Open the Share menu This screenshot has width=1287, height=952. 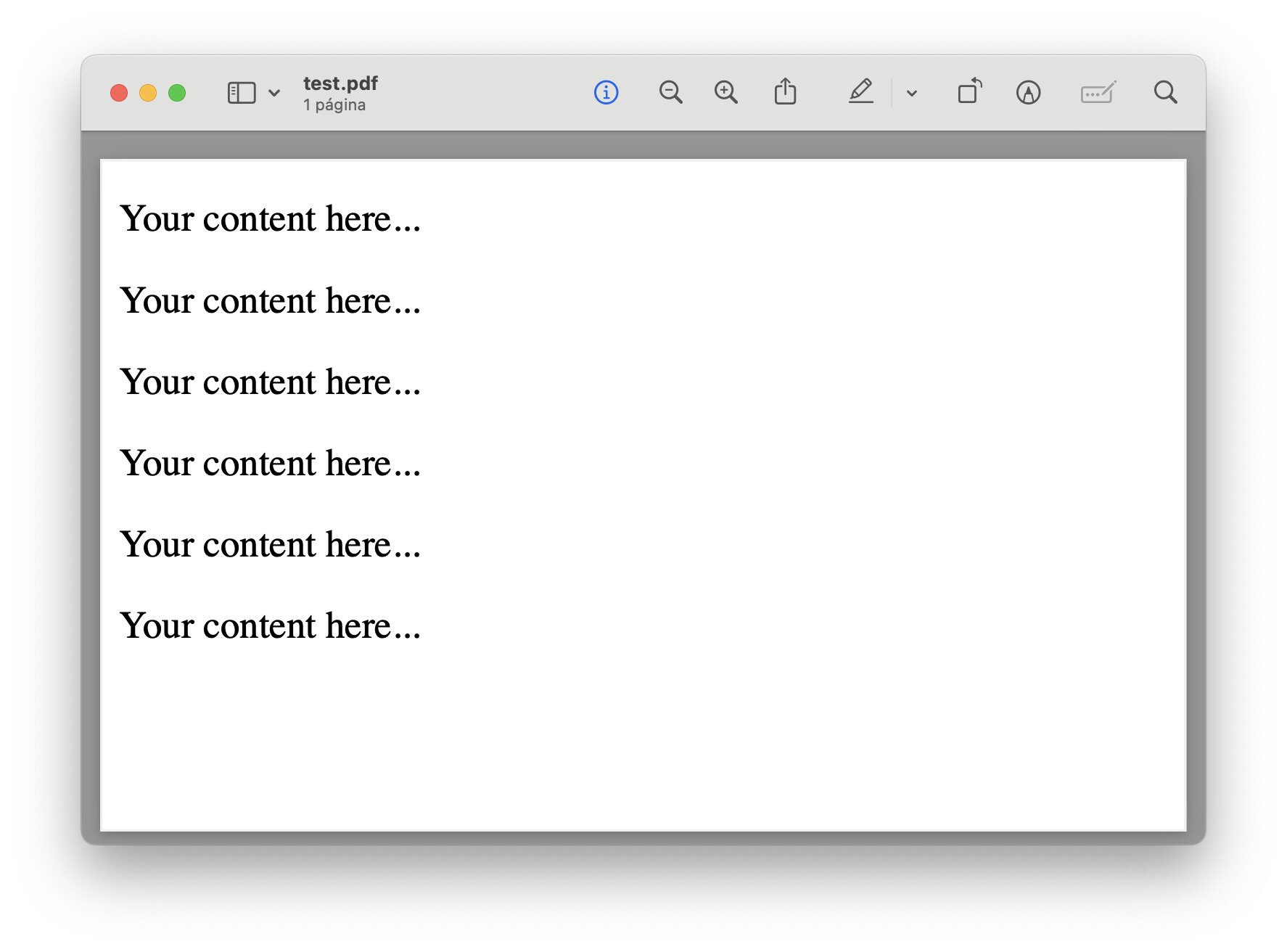click(x=785, y=92)
